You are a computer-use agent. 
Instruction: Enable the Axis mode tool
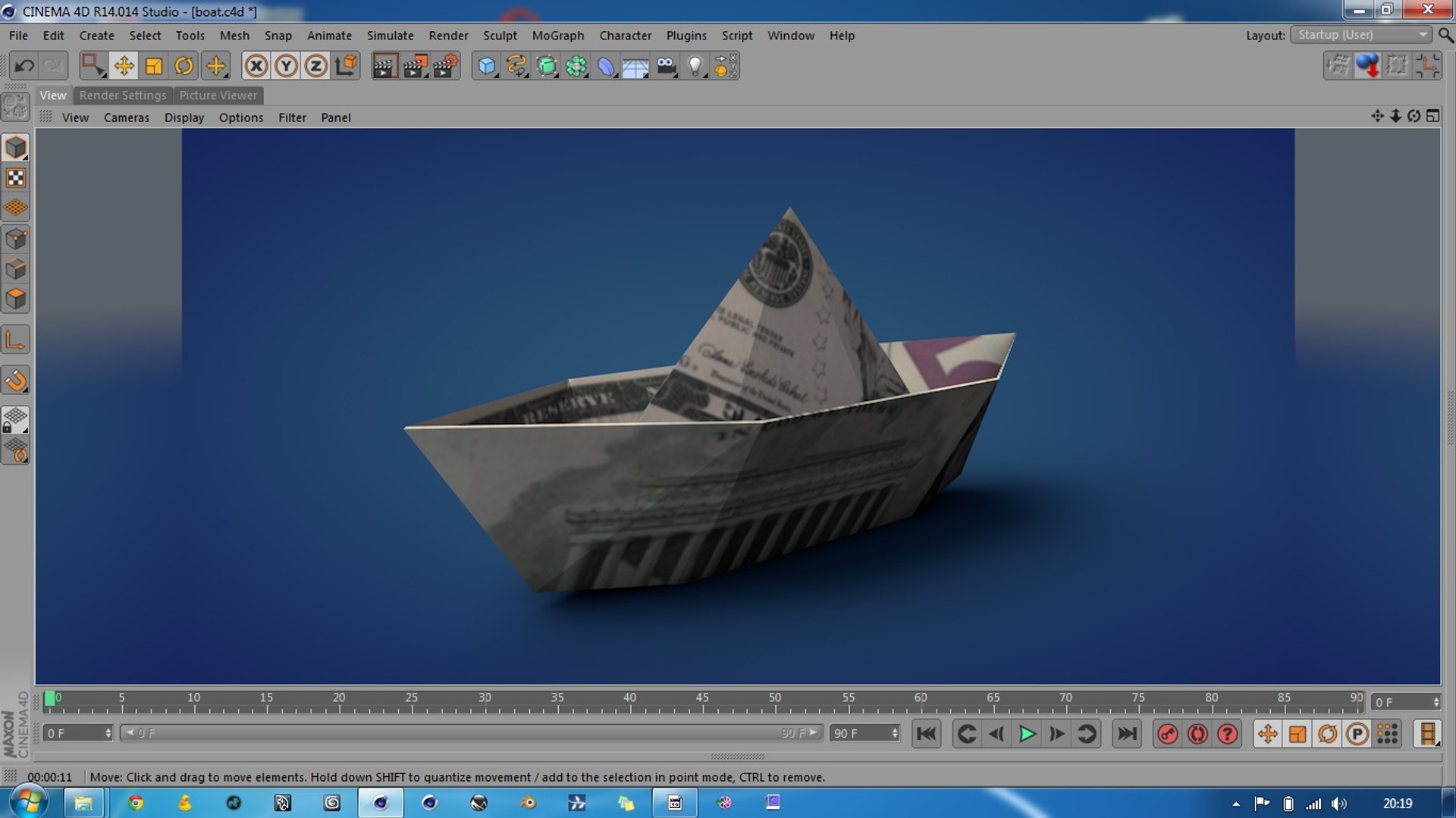pyautogui.click(x=16, y=340)
